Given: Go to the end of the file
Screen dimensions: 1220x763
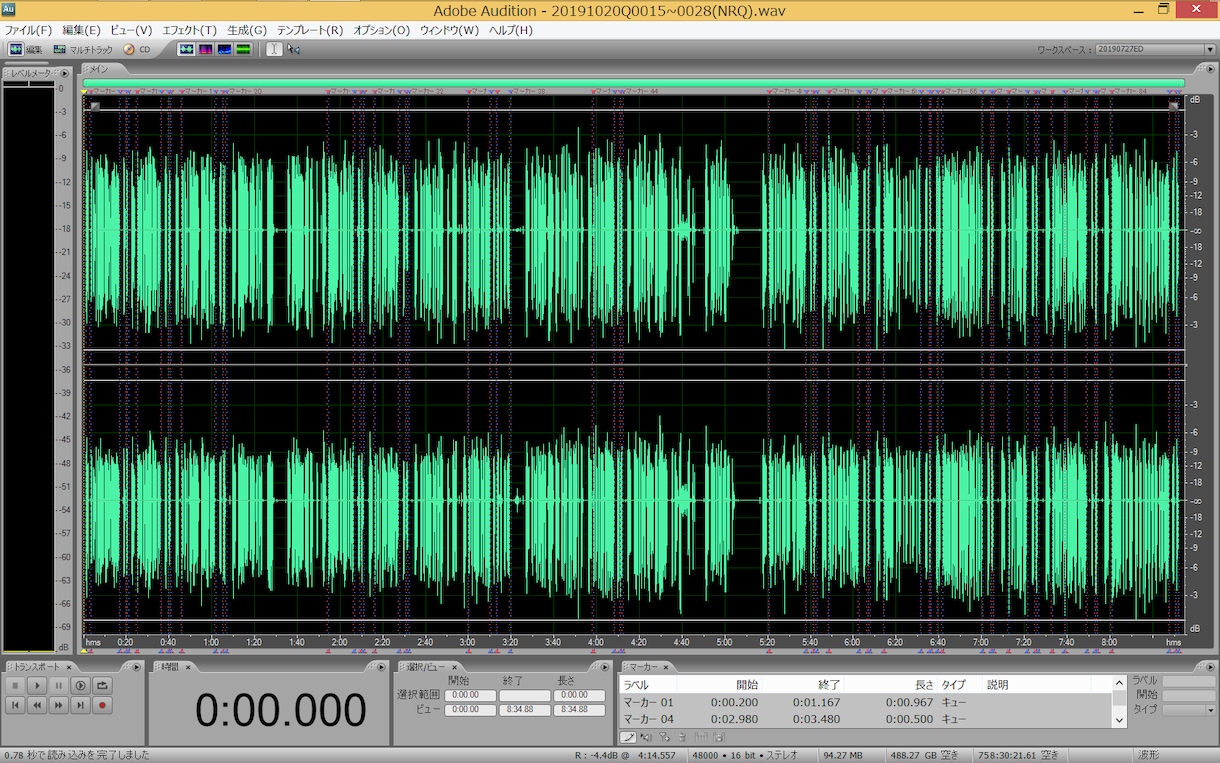Looking at the screenshot, I should (81, 705).
